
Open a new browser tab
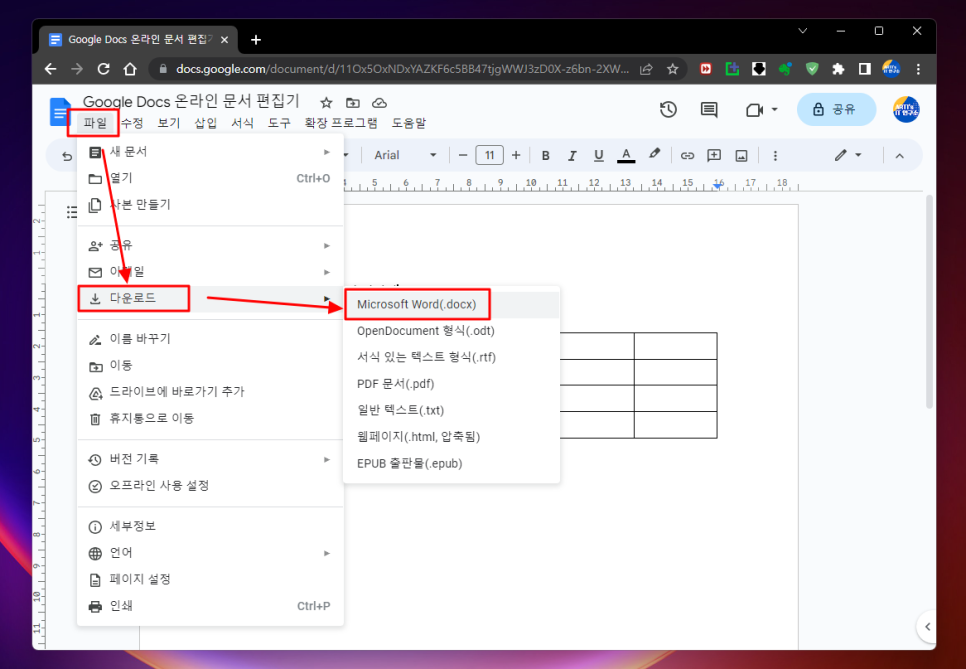(256, 40)
